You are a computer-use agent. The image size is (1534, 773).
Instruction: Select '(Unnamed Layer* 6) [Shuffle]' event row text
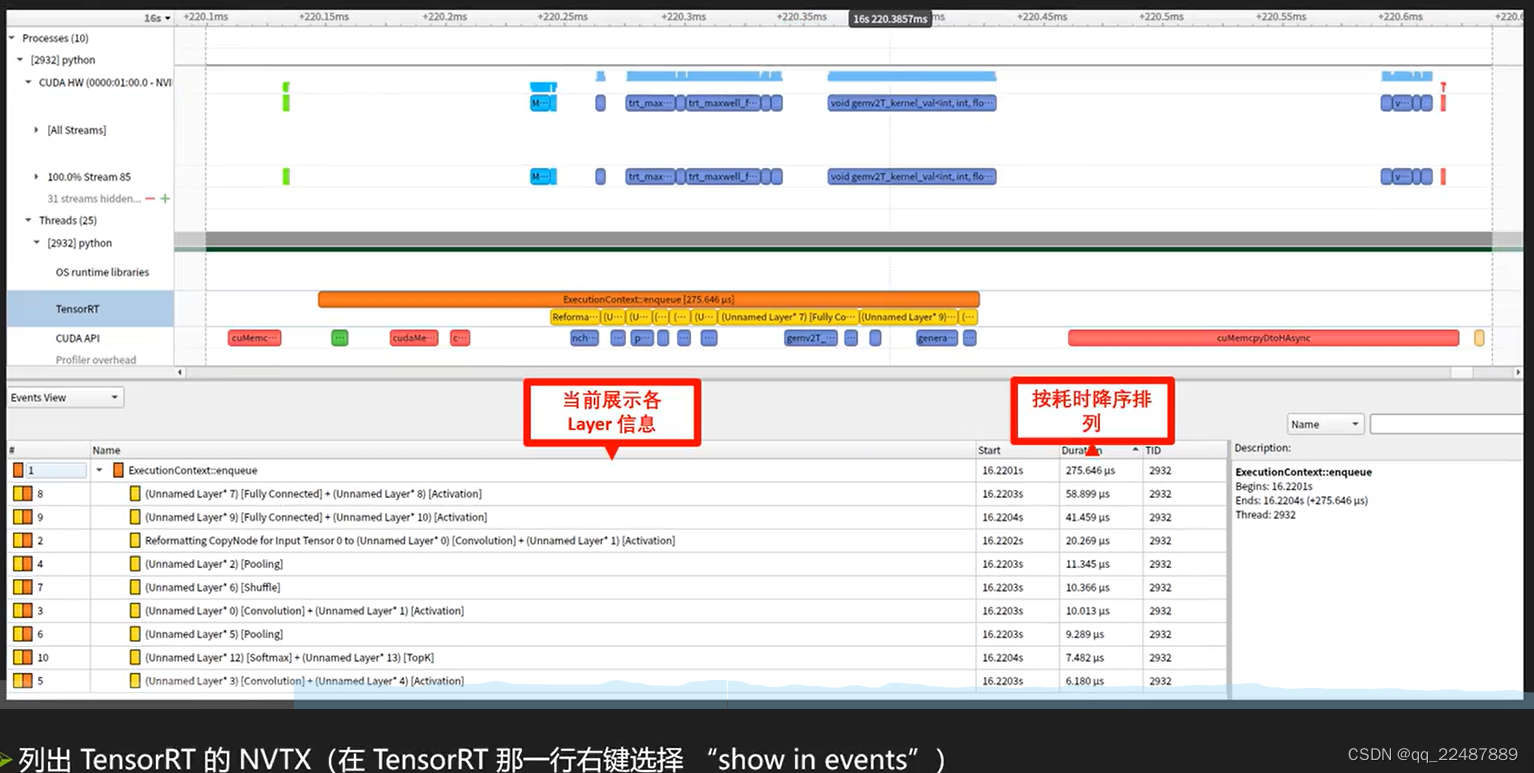pyautogui.click(x=213, y=588)
